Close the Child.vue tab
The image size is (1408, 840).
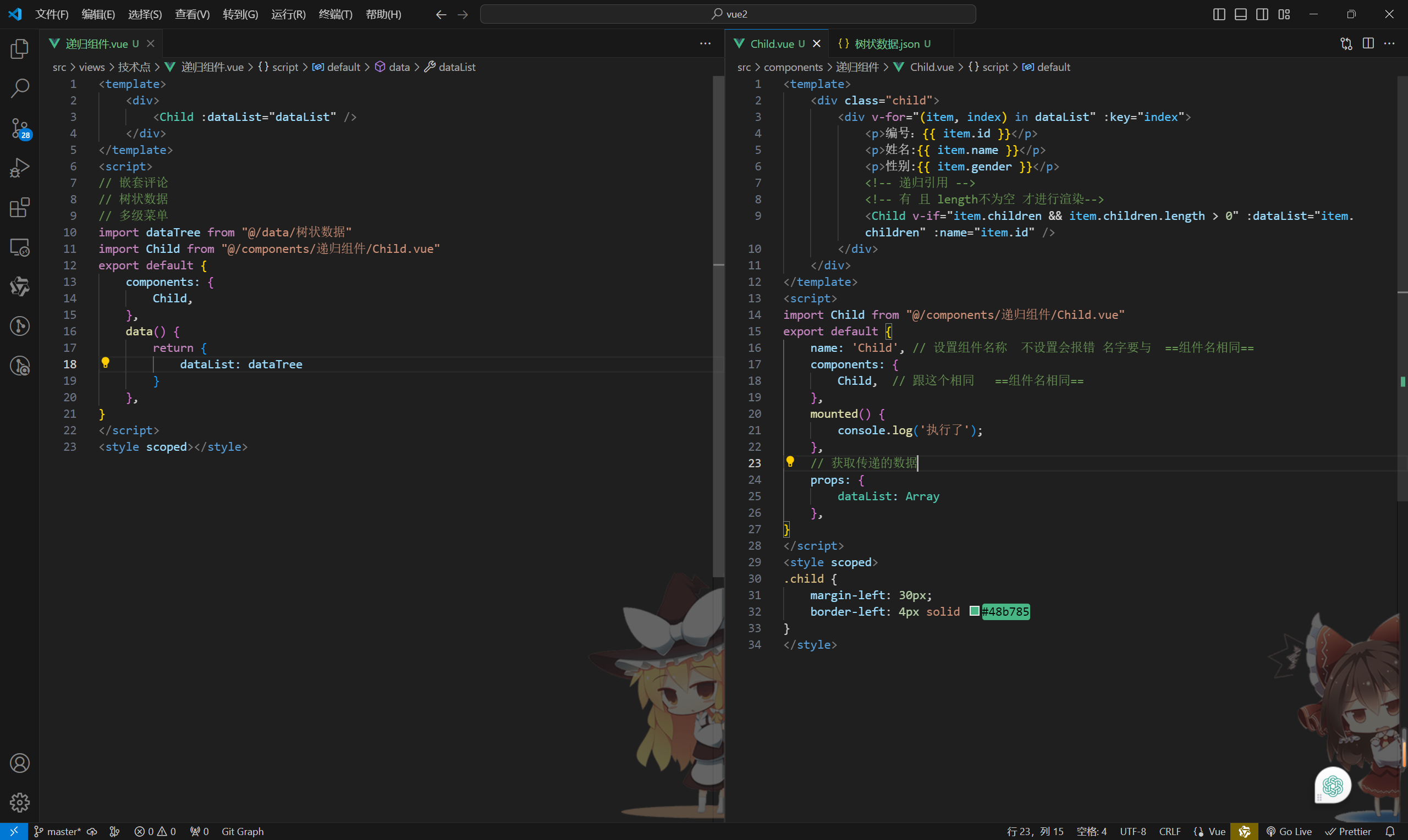(816, 43)
